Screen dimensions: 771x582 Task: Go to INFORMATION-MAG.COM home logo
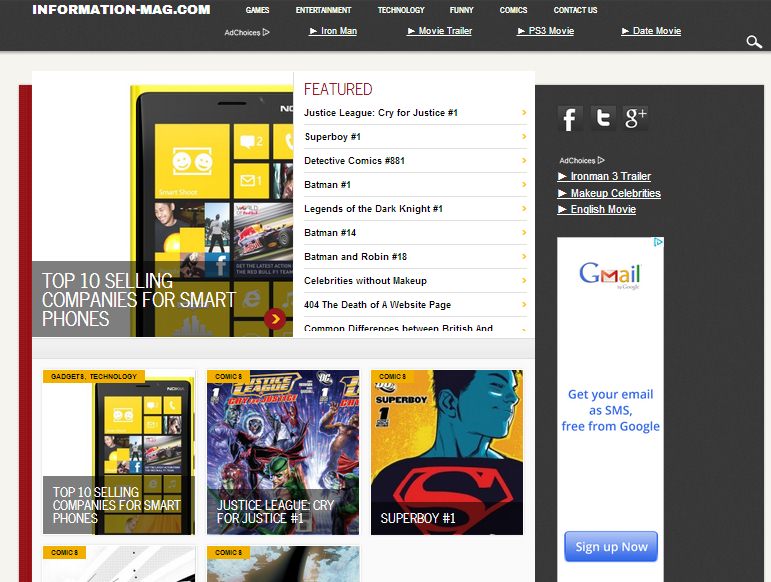(x=121, y=10)
